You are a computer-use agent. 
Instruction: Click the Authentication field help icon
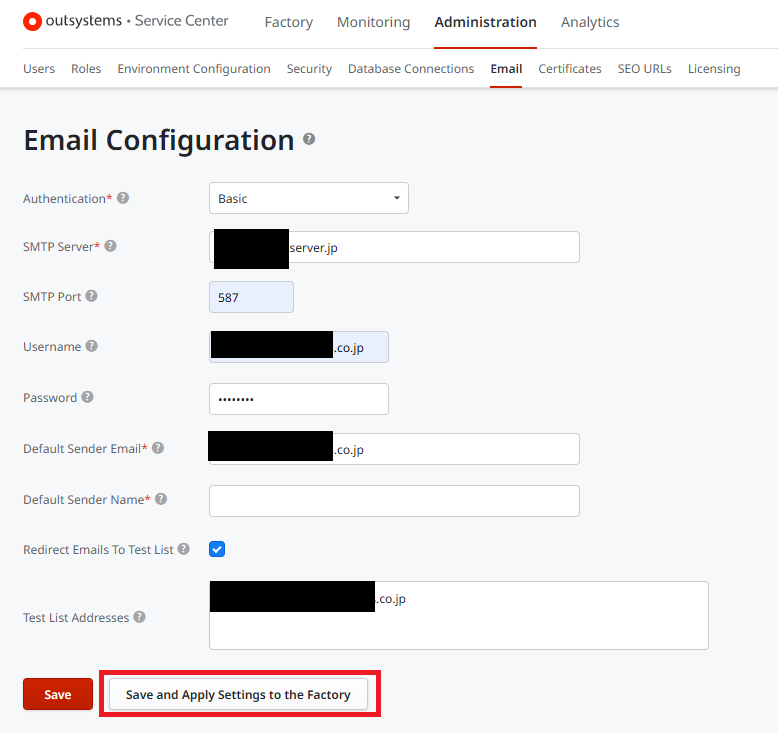click(123, 198)
